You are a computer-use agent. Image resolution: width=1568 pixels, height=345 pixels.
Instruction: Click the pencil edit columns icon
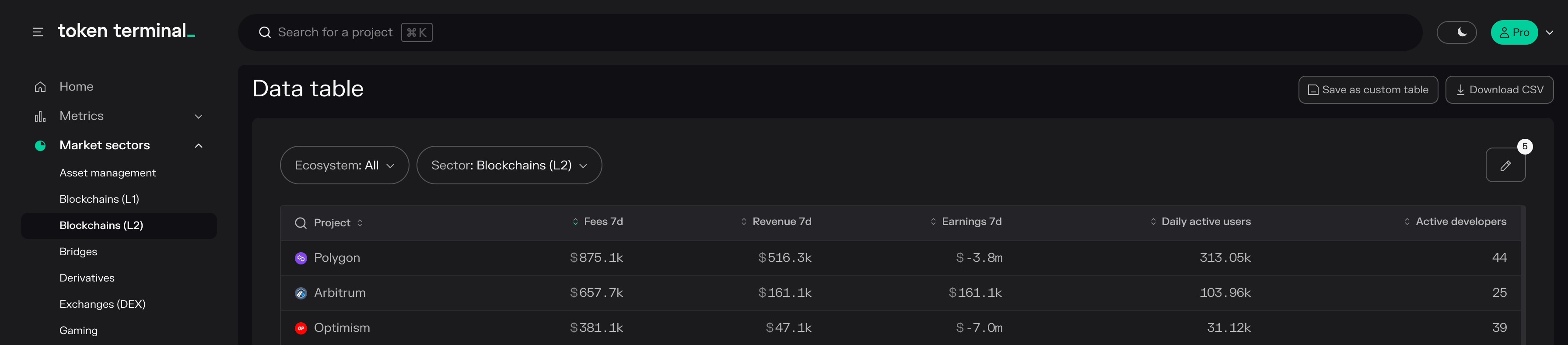1505,165
